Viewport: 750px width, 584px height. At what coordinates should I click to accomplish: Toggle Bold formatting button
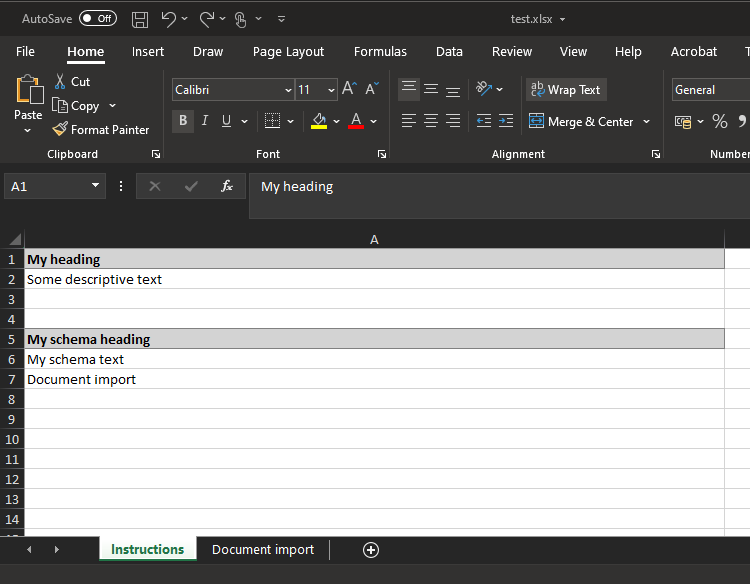183,121
